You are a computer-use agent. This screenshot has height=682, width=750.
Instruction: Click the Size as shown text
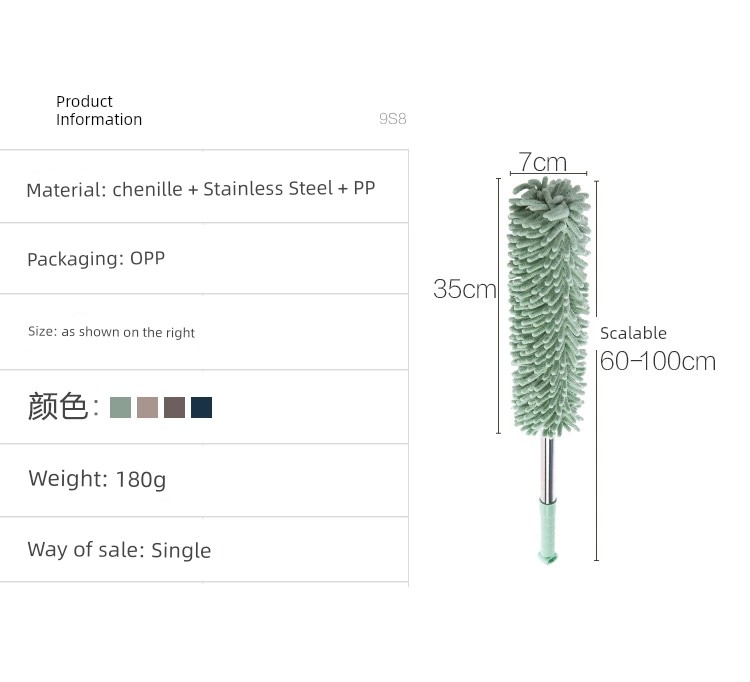click(111, 332)
